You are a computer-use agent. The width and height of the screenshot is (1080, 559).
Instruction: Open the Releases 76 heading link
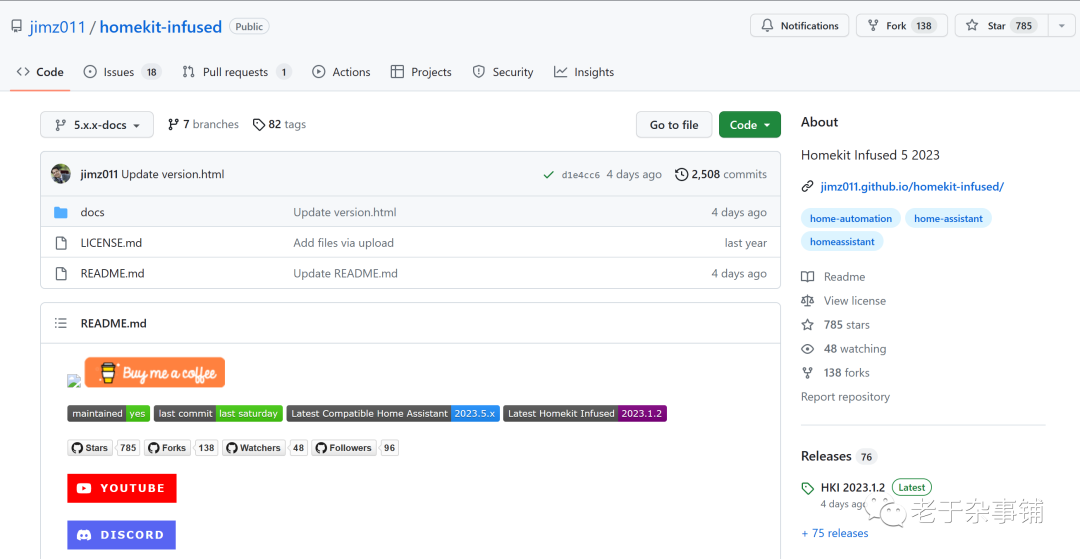838,456
